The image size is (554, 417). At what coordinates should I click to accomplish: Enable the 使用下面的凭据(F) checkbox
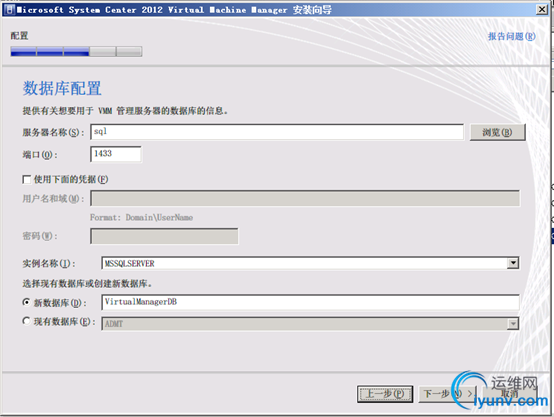pyautogui.click(x=27, y=180)
